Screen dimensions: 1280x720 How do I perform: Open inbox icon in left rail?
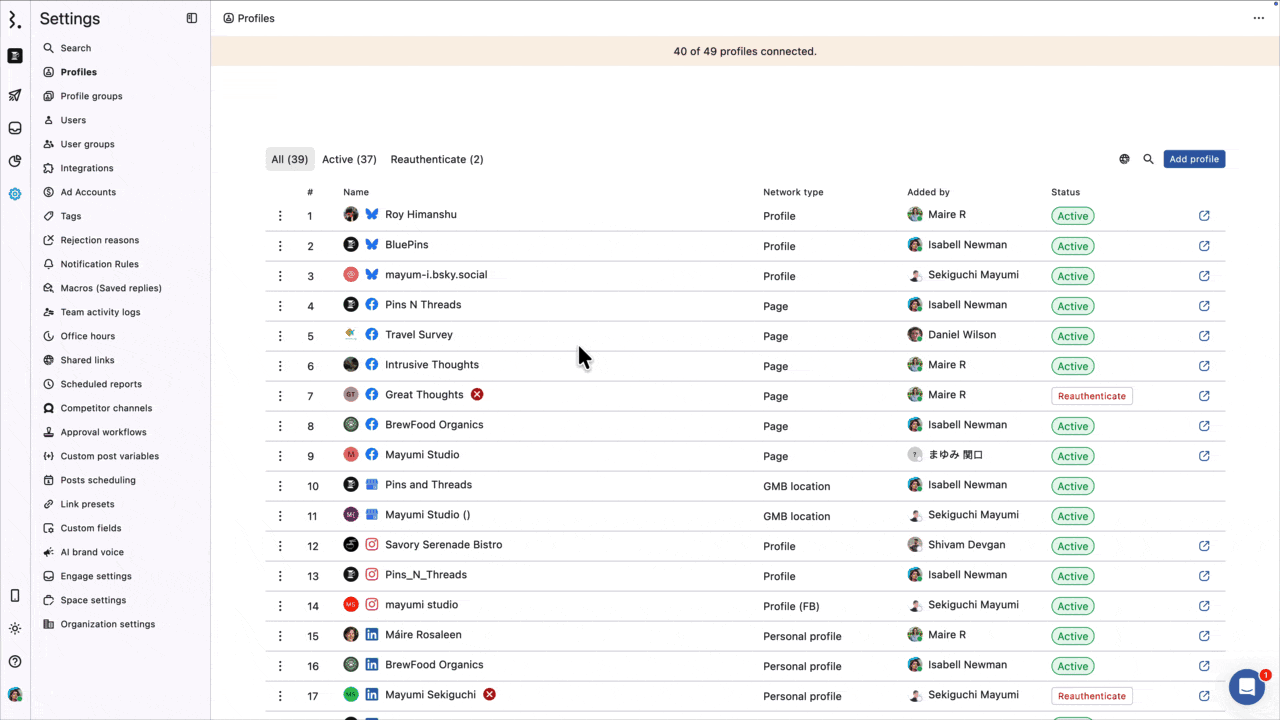(15, 128)
